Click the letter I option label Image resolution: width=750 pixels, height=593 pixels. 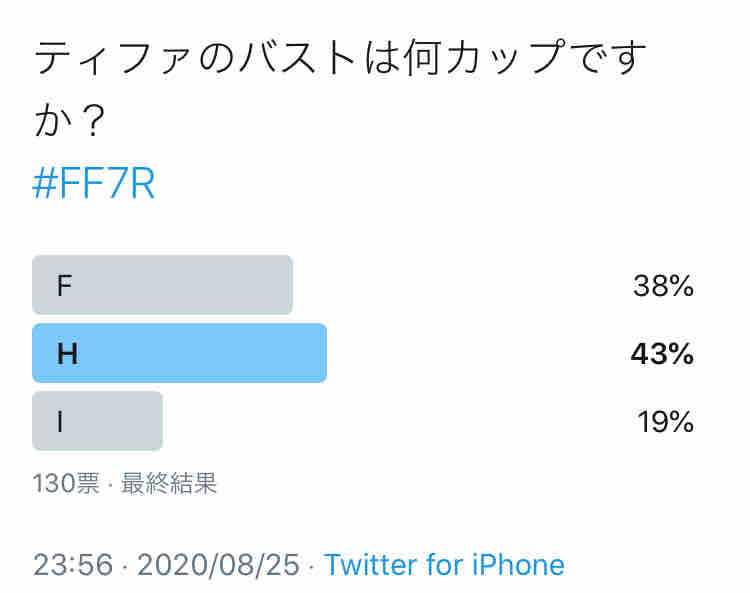pyautogui.click(x=60, y=422)
